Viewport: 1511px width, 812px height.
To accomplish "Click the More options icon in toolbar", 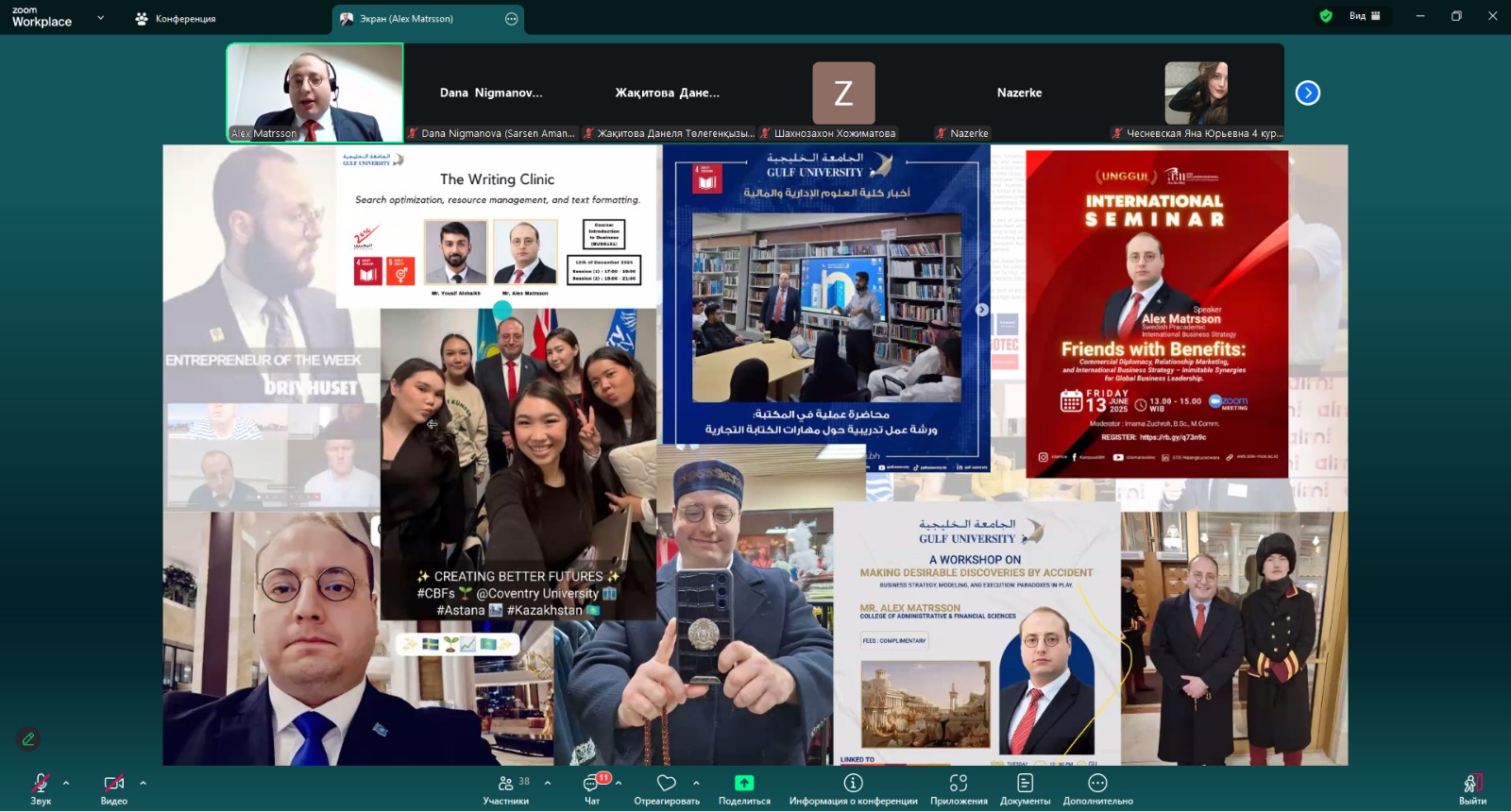I will coord(1097,784).
